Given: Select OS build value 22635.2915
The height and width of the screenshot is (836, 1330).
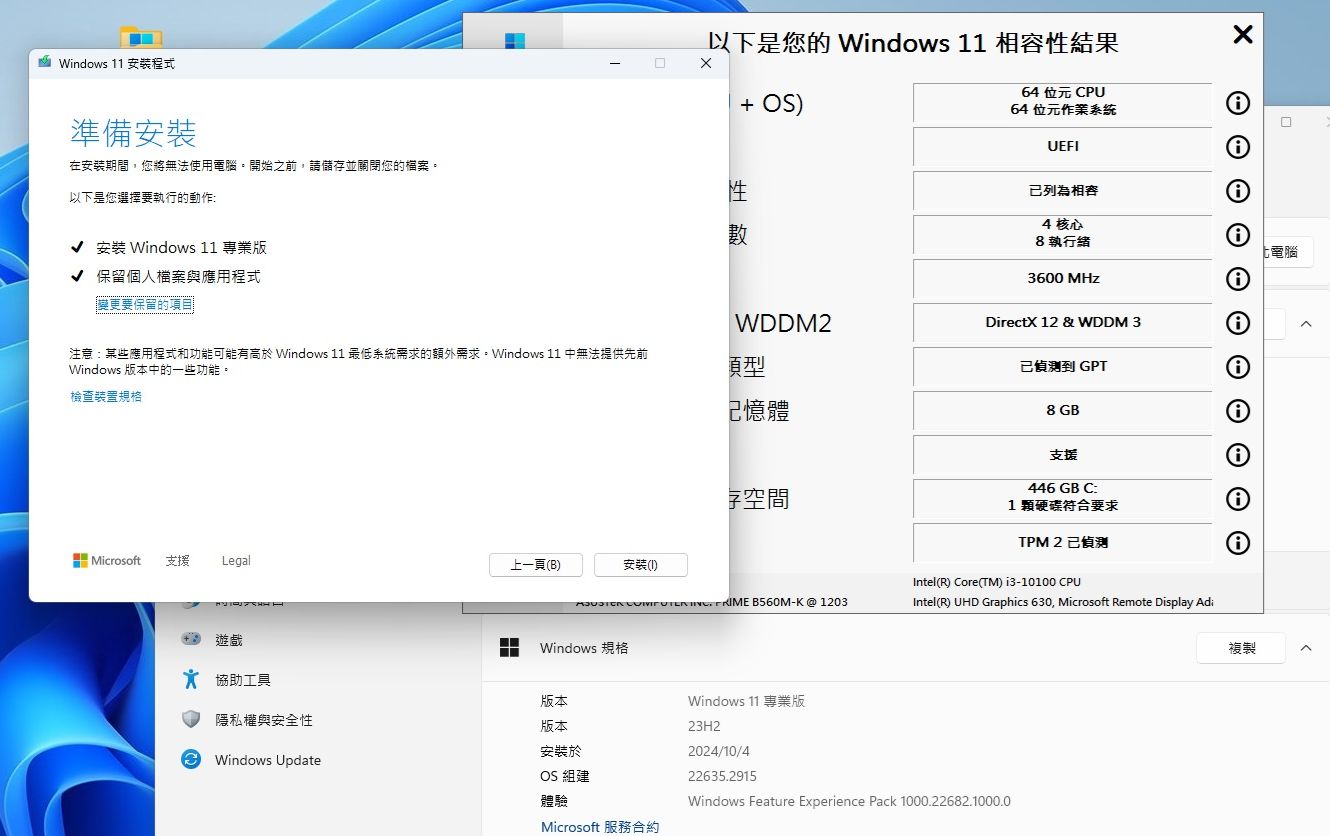Looking at the screenshot, I should [722, 776].
